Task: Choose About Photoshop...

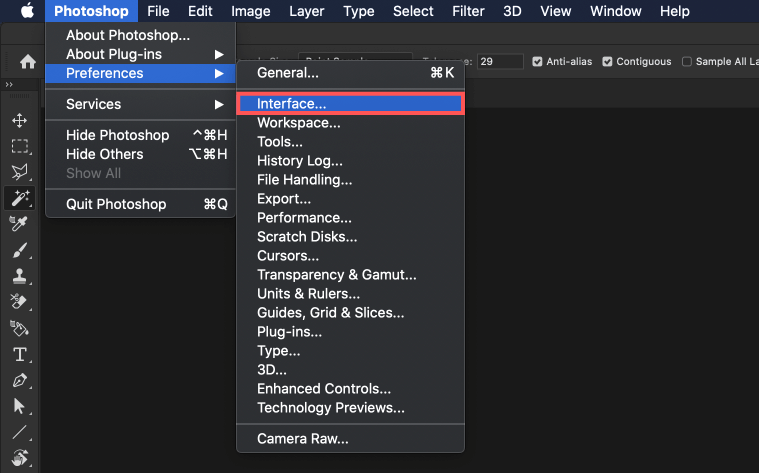Action: tap(140, 35)
